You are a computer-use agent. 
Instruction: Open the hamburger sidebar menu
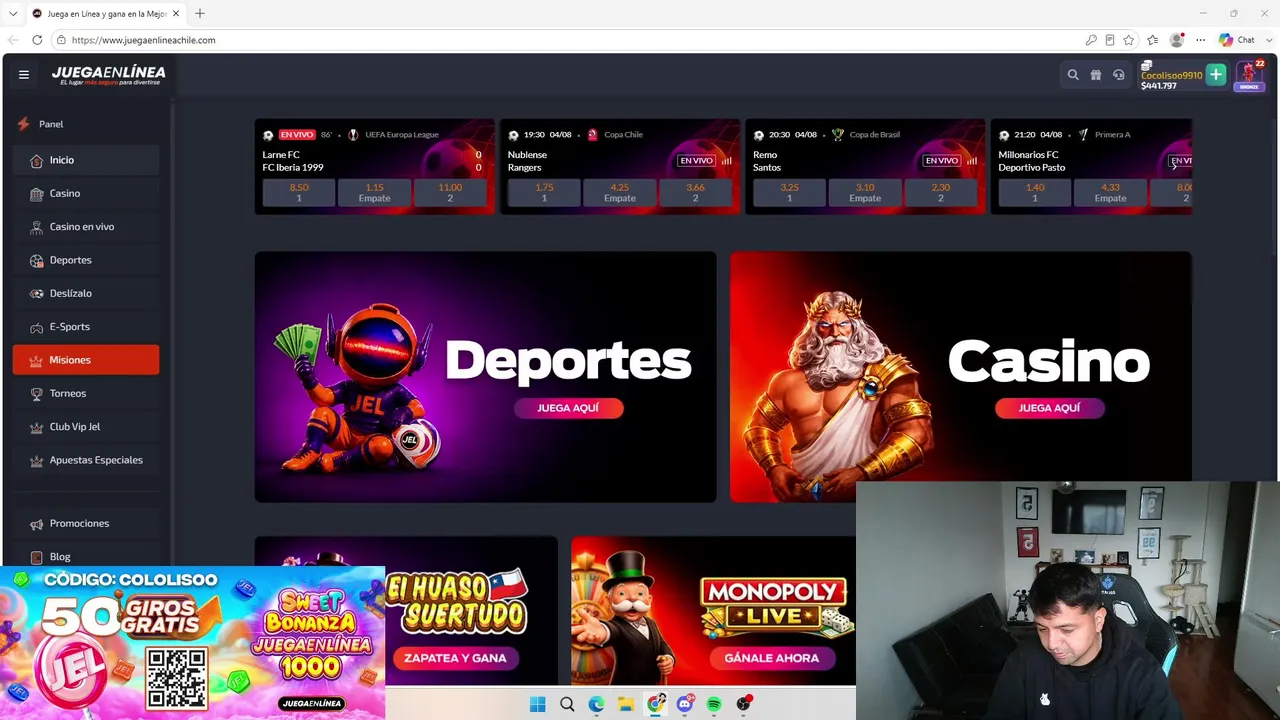[24, 74]
